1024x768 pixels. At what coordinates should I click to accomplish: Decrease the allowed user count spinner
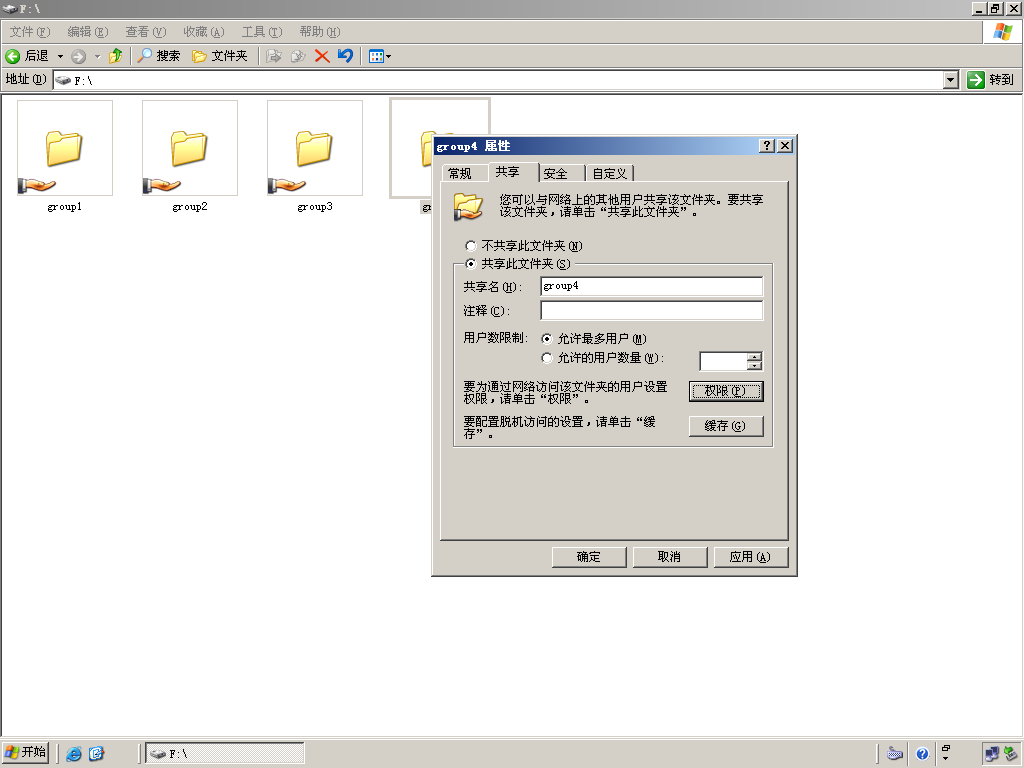click(754, 366)
